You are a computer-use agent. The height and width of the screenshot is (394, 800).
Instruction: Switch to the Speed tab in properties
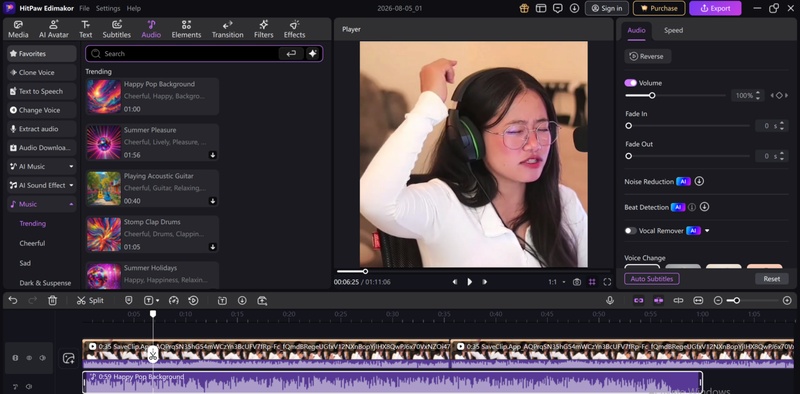pos(673,30)
